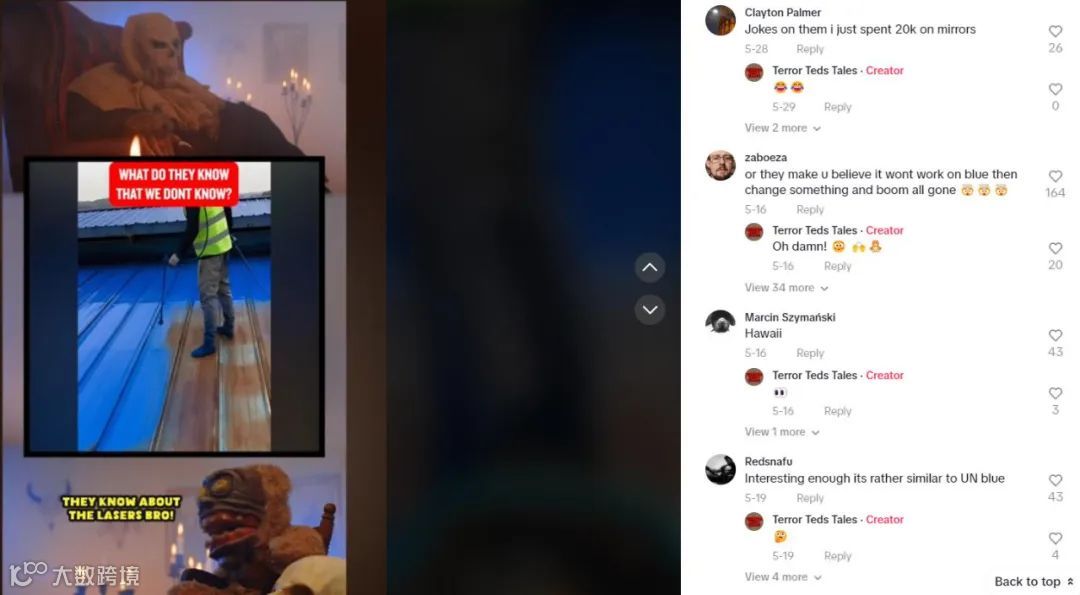This screenshot has height=595, width=1080.
Task: Open Marcin Szymański's username link
Action: 789,317
